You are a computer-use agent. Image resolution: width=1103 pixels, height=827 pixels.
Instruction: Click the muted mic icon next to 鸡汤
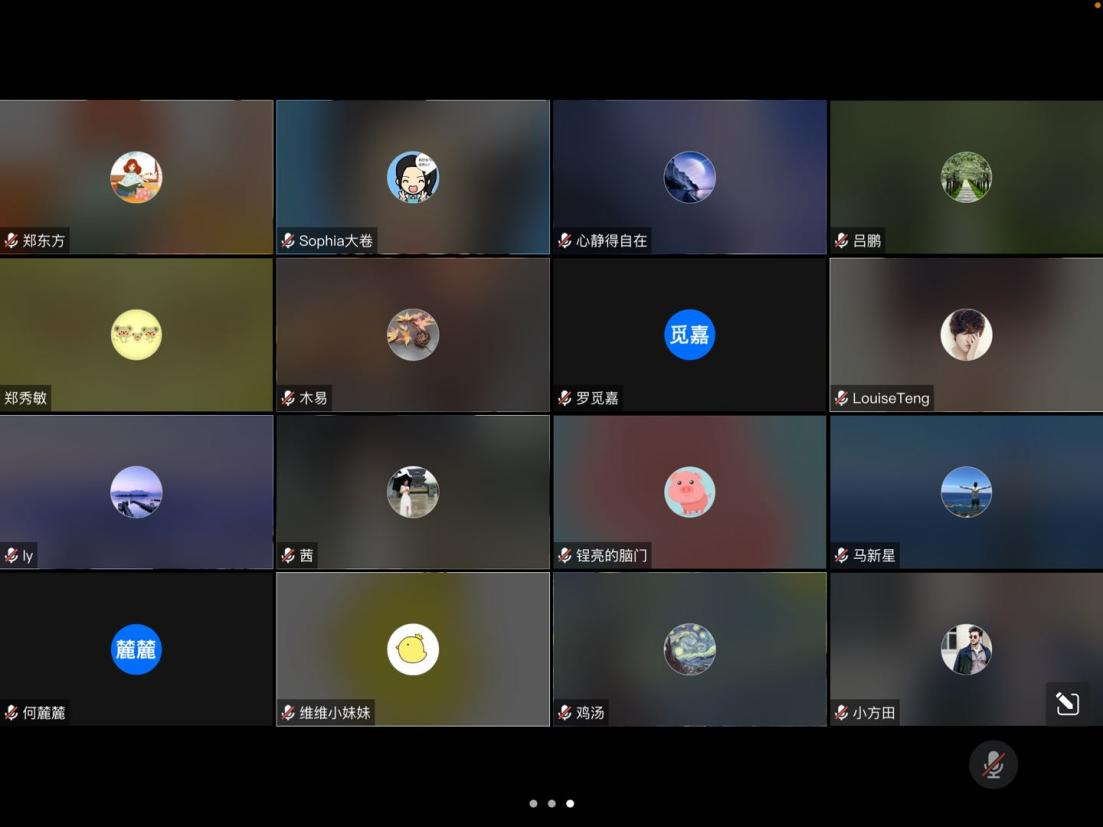point(565,713)
